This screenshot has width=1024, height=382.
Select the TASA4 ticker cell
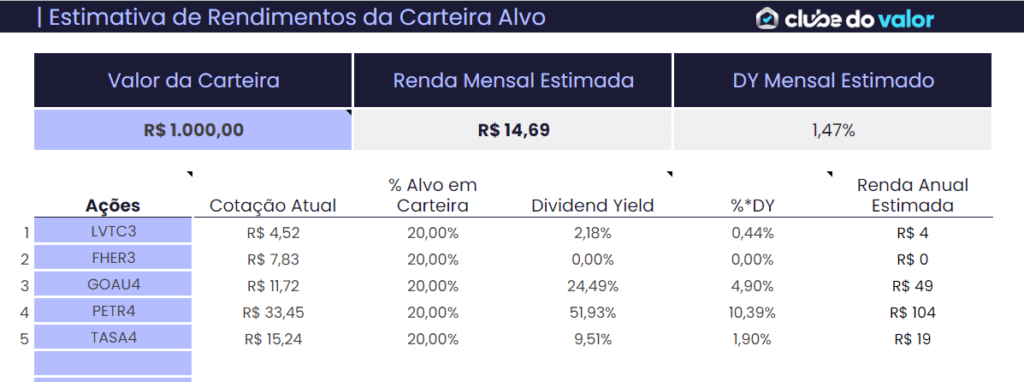(x=113, y=338)
